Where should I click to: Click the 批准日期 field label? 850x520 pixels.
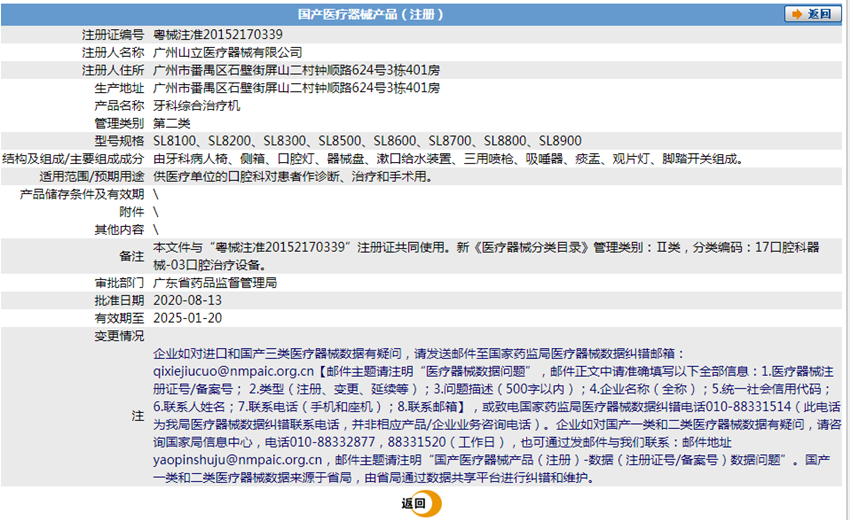(x=119, y=300)
